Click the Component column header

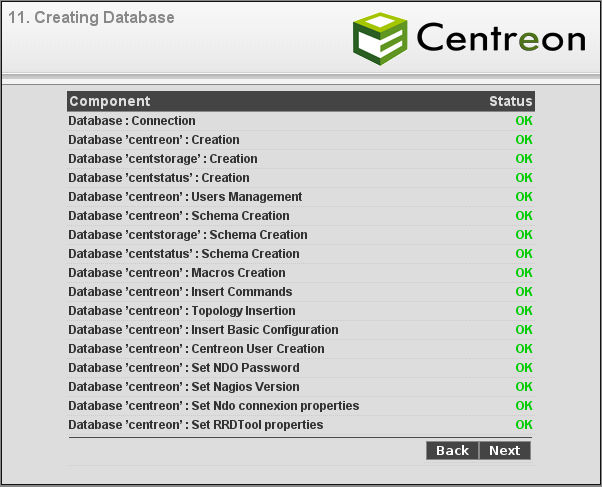pyautogui.click(x=110, y=101)
